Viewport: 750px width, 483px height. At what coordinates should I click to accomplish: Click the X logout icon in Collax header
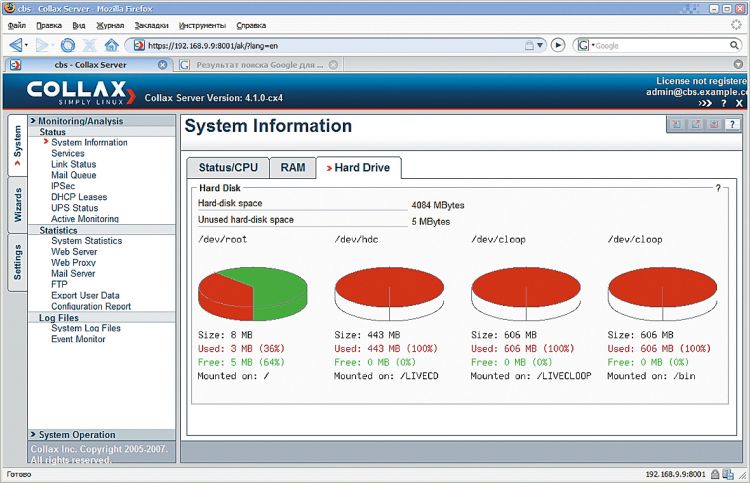coord(740,103)
